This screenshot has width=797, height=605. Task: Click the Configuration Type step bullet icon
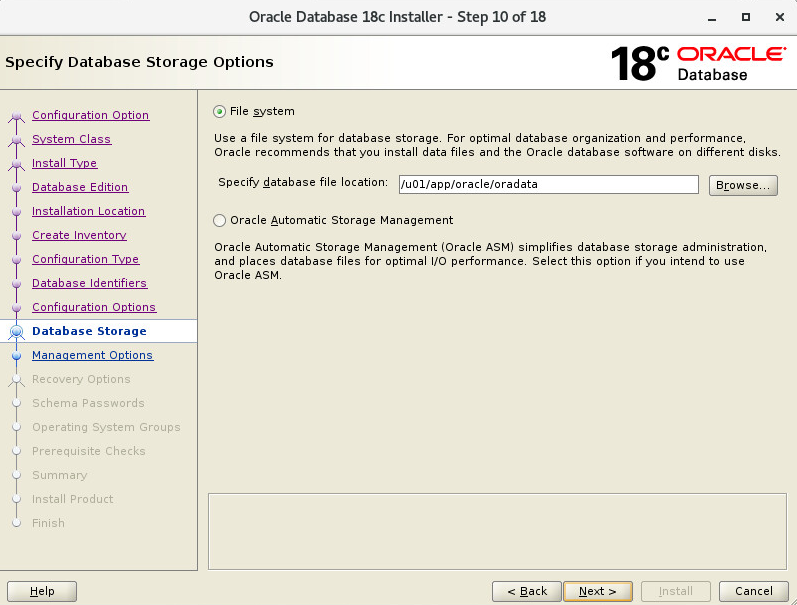tap(16, 259)
